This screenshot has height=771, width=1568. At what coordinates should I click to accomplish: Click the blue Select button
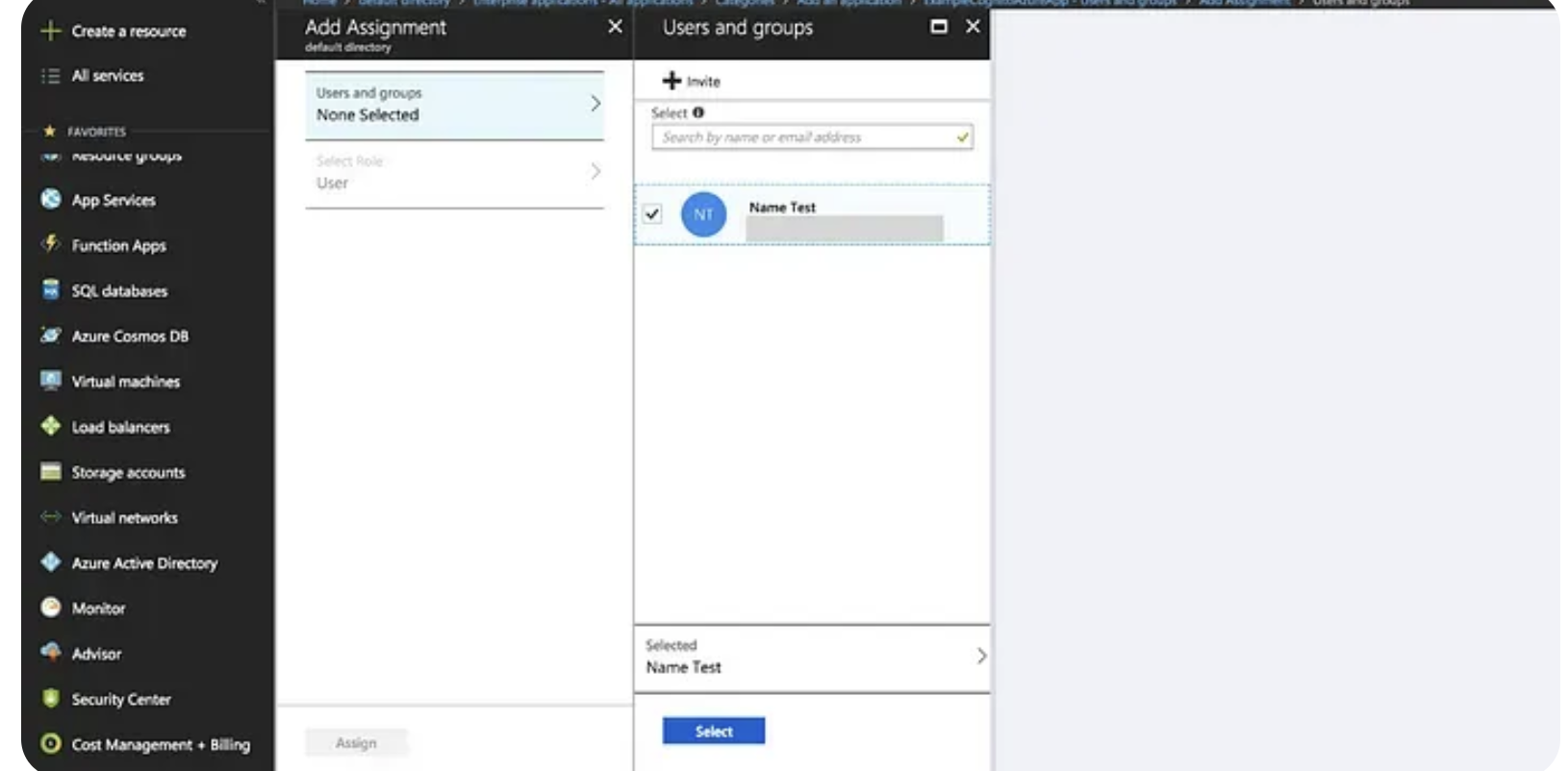coord(714,732)
